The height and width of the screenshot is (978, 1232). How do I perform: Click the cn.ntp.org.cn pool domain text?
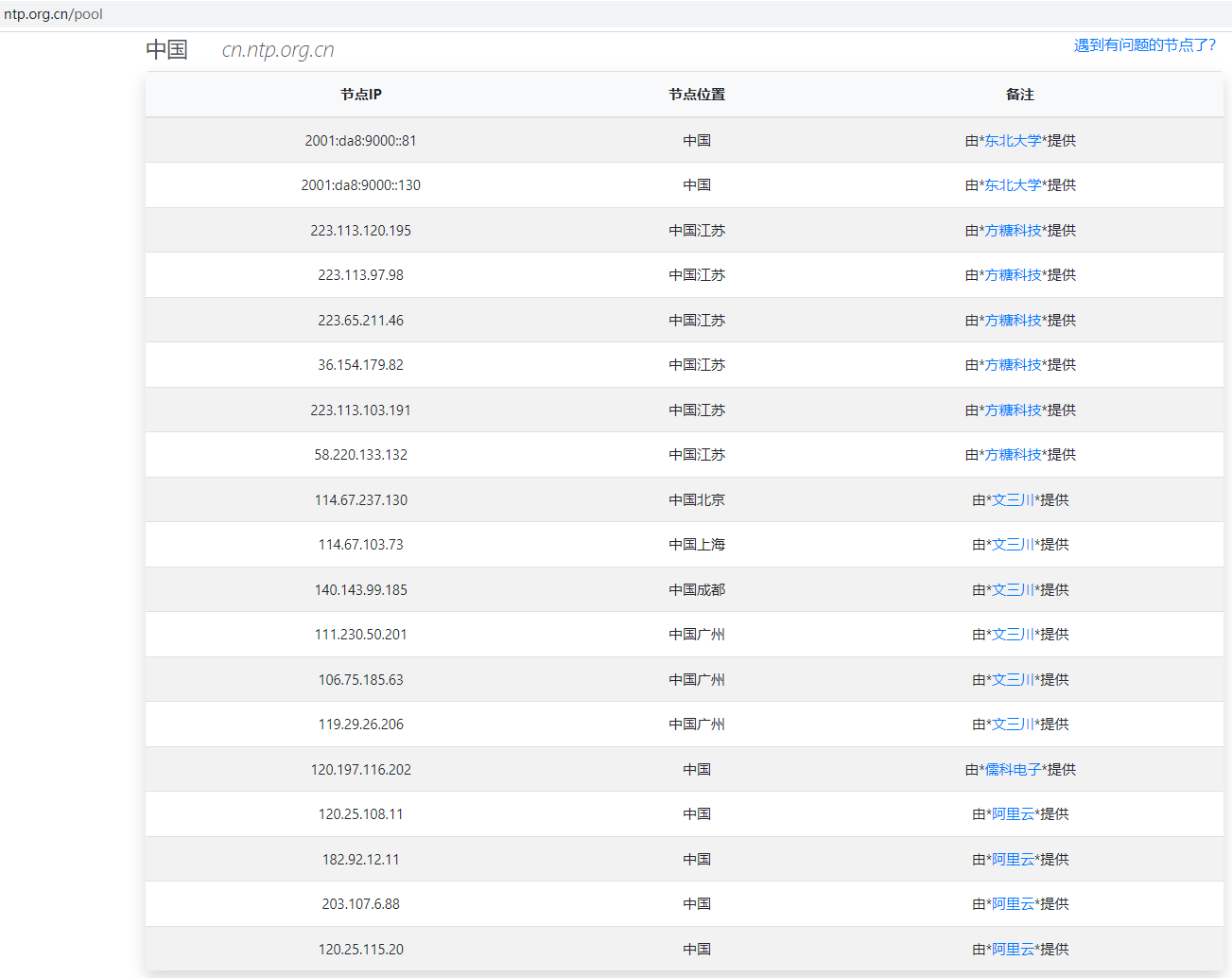[x=278, y=50]
